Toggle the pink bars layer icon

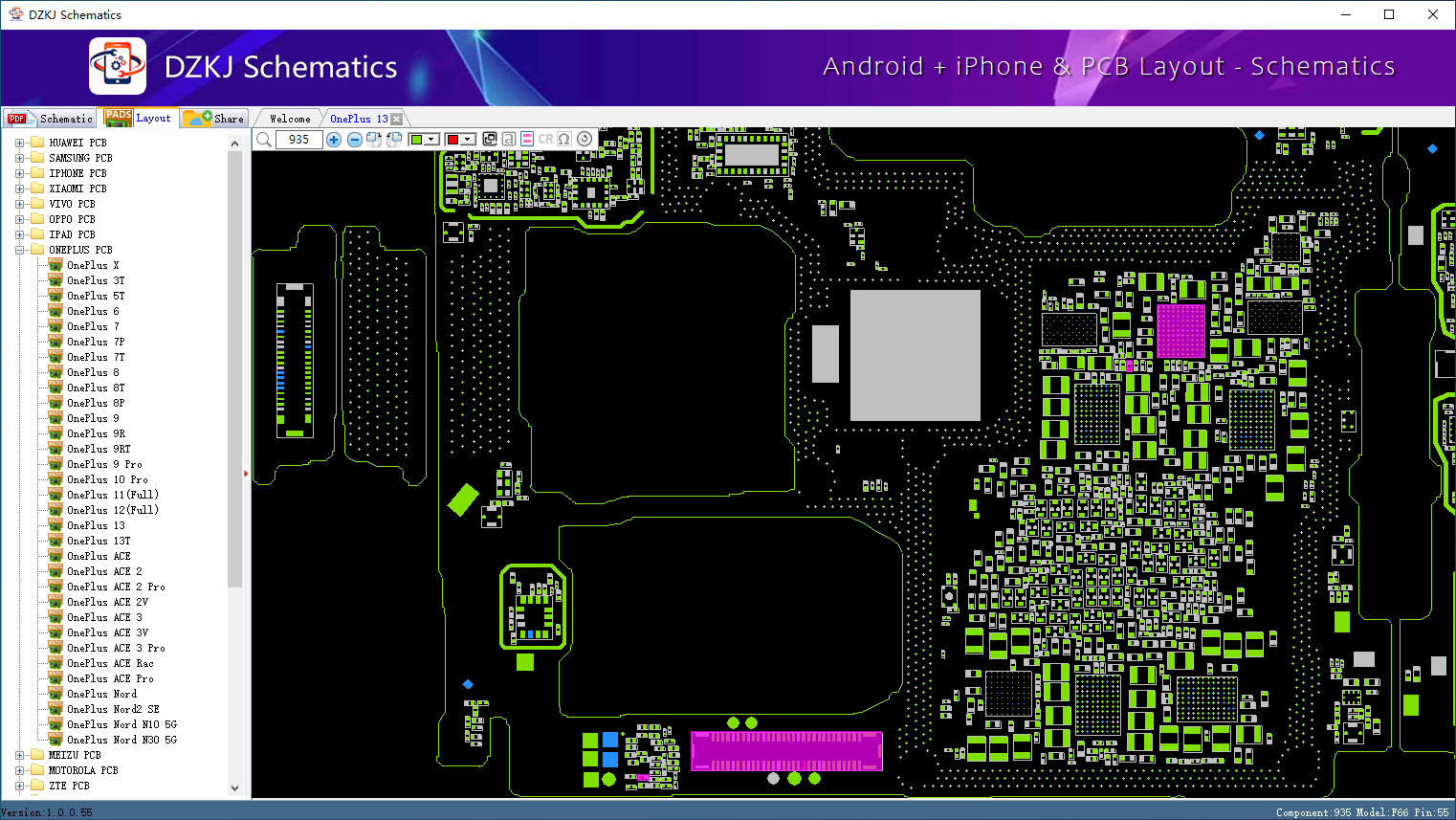527,139
